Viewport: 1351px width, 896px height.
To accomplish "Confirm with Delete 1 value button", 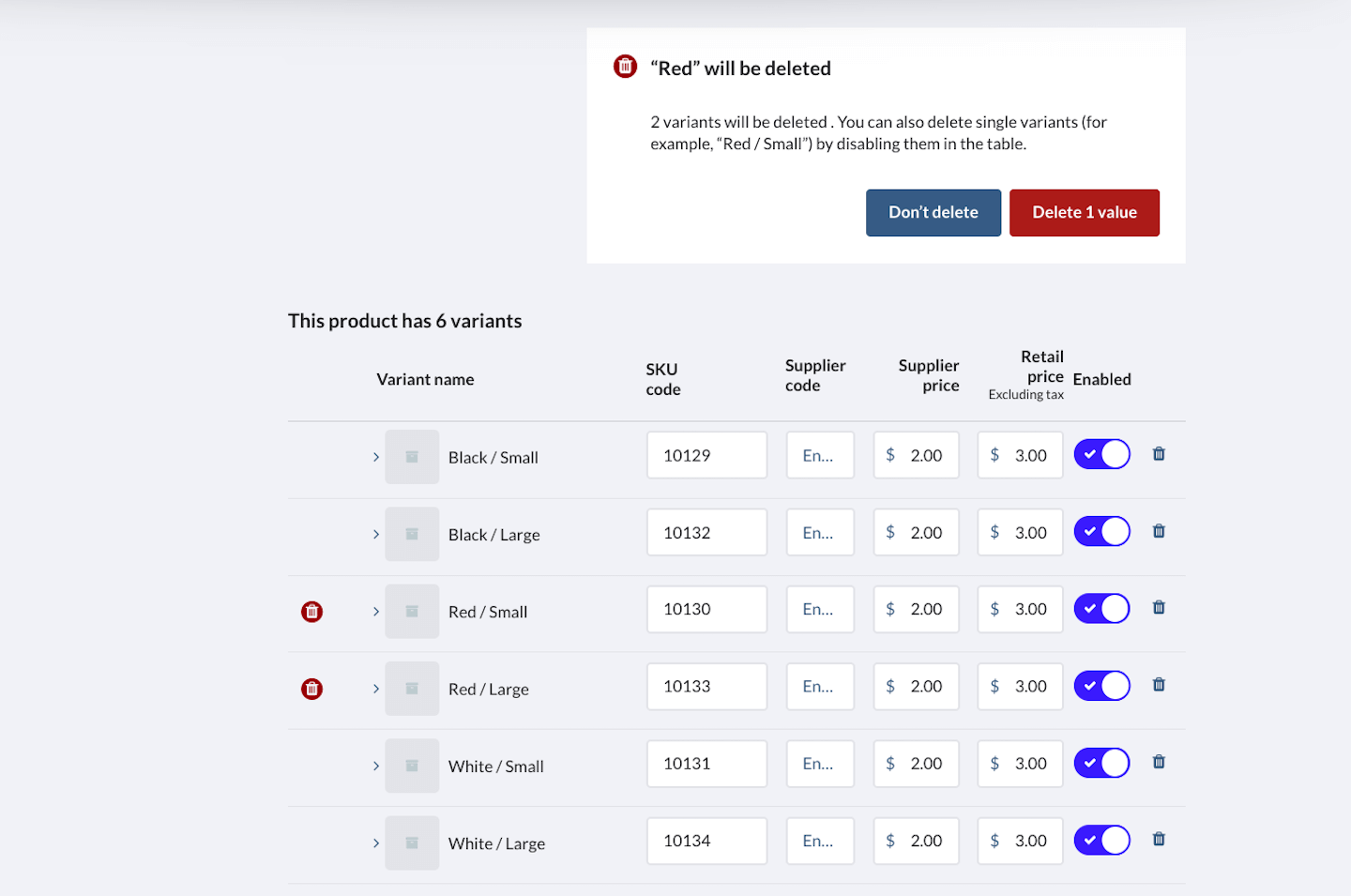I will tap(1084, 213).
